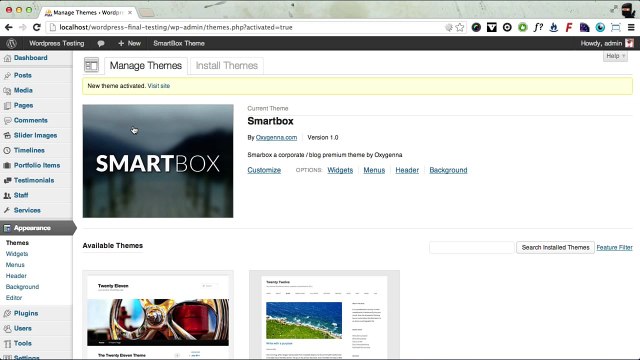Click the Customize theme link

(x=264, y=170)
